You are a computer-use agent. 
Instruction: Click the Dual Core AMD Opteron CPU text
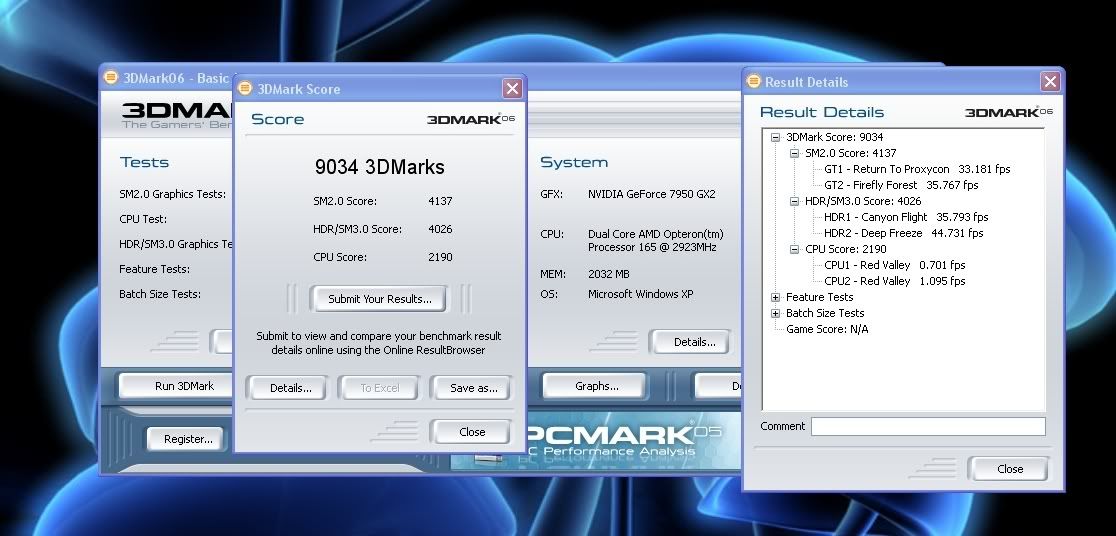[x=656, y=241]
